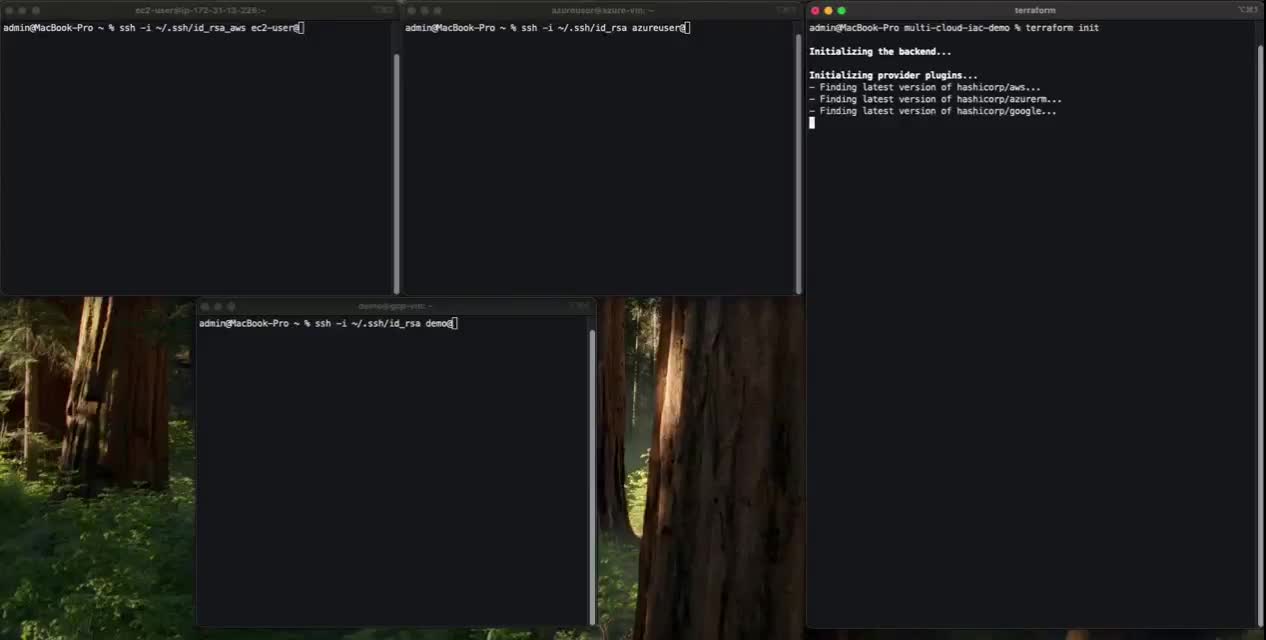This screenshot has width=1266, height=640.
Task: Click the hashicorp/aws version line
Action: tap(925, 88)
